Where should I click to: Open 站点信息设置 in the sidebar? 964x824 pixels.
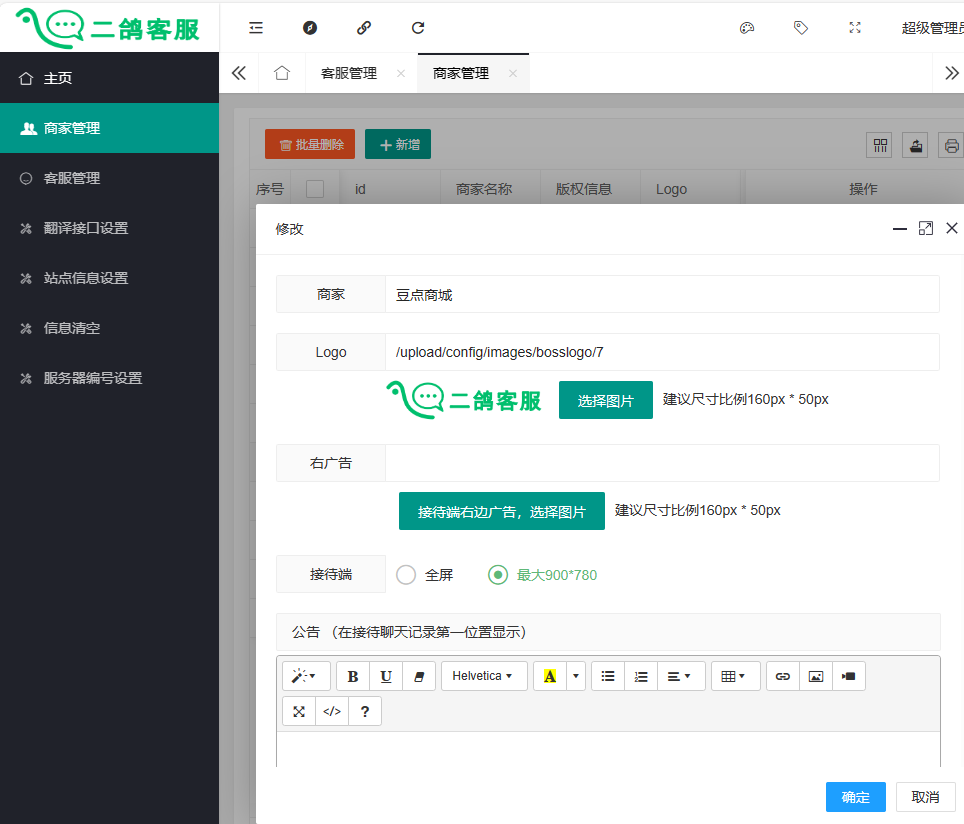click(x=86, y=278)
